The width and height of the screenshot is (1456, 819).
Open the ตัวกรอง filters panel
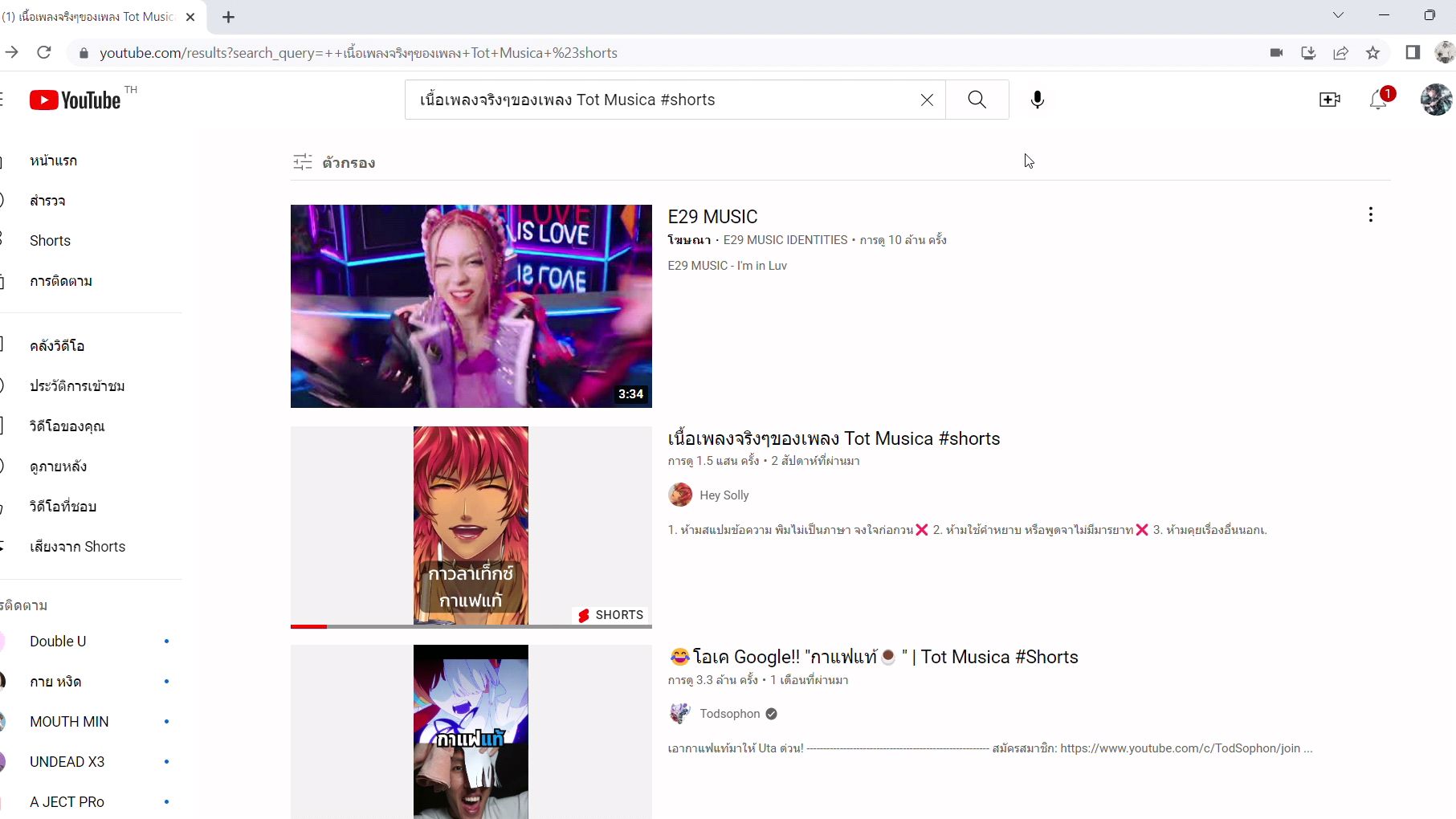334,163
